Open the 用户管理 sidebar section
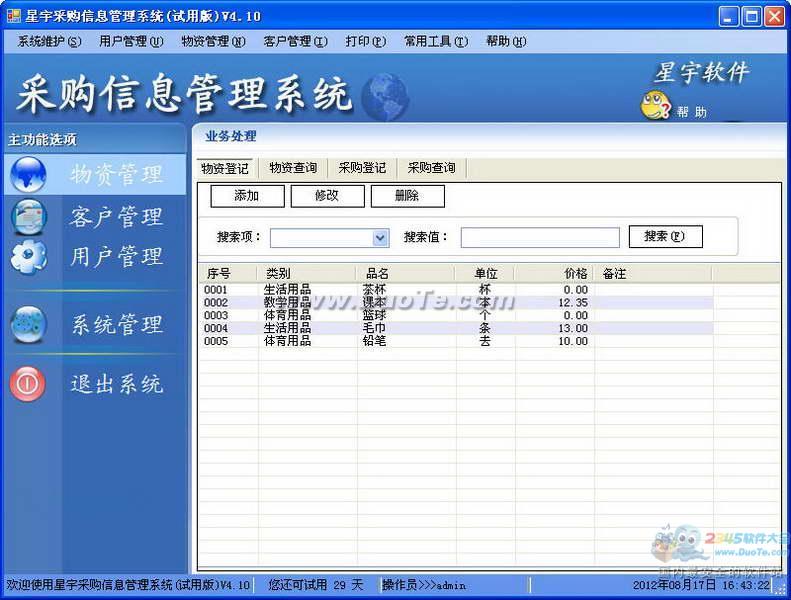Viewport: 791px width, 600px height. (117, 256)
